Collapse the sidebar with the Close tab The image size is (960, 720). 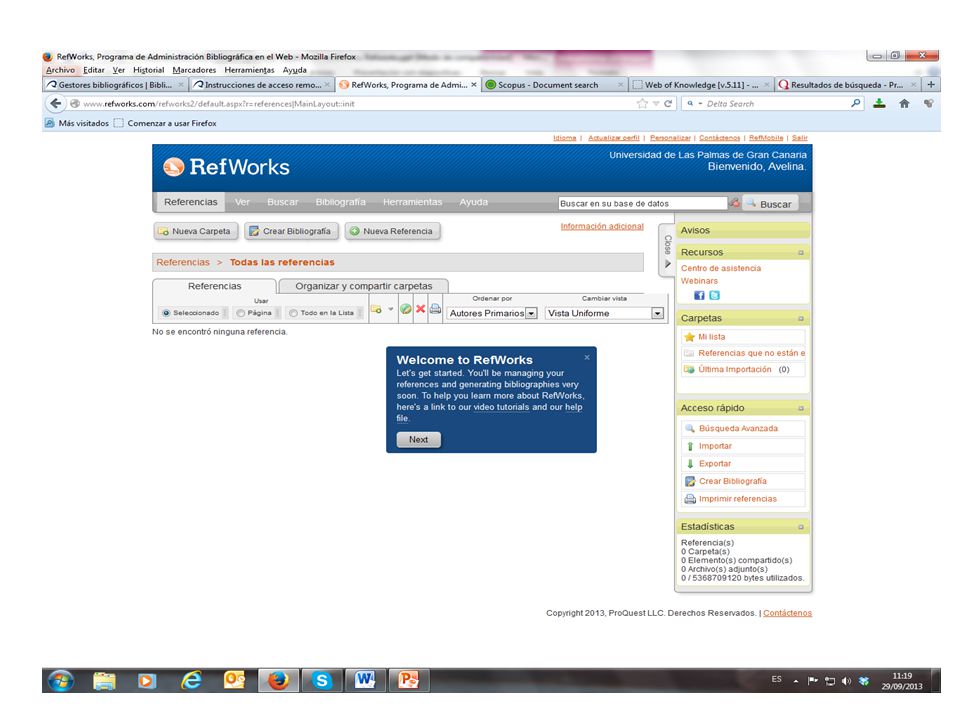[667, 251]
